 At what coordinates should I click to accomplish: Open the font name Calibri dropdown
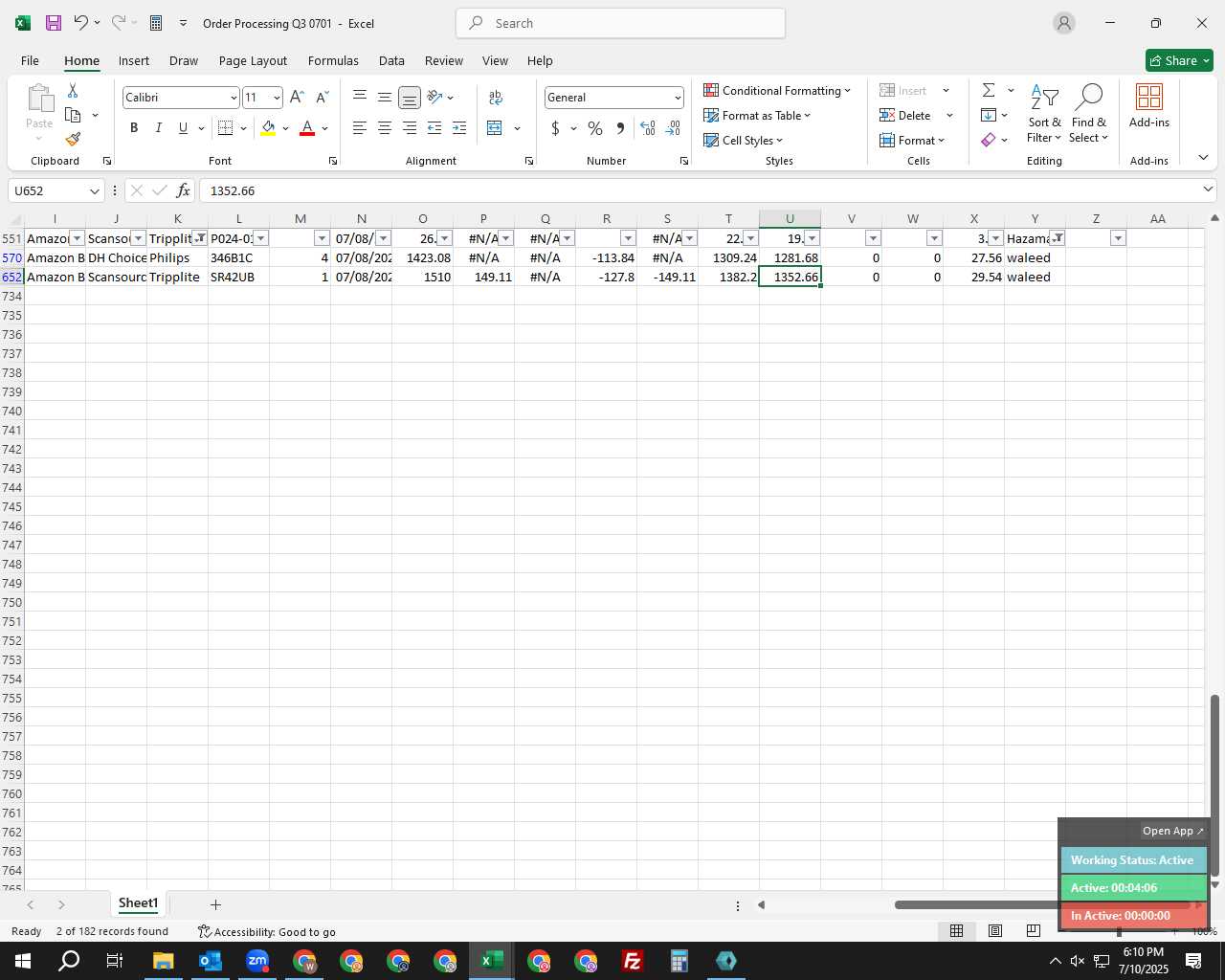[233, 98]
